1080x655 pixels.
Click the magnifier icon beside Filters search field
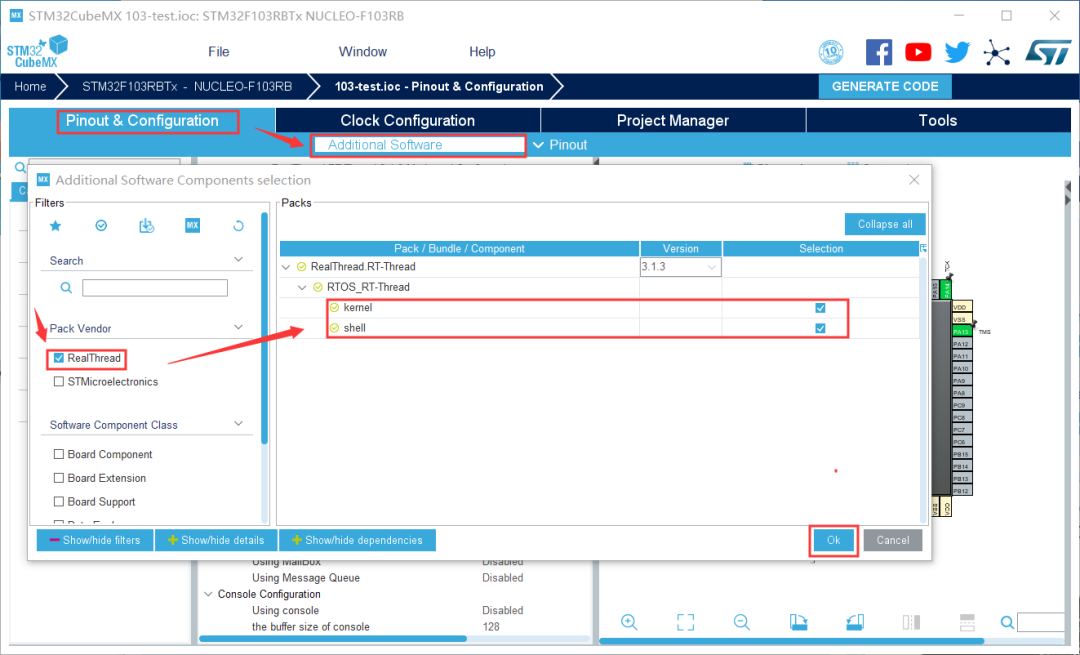point(66,288)
